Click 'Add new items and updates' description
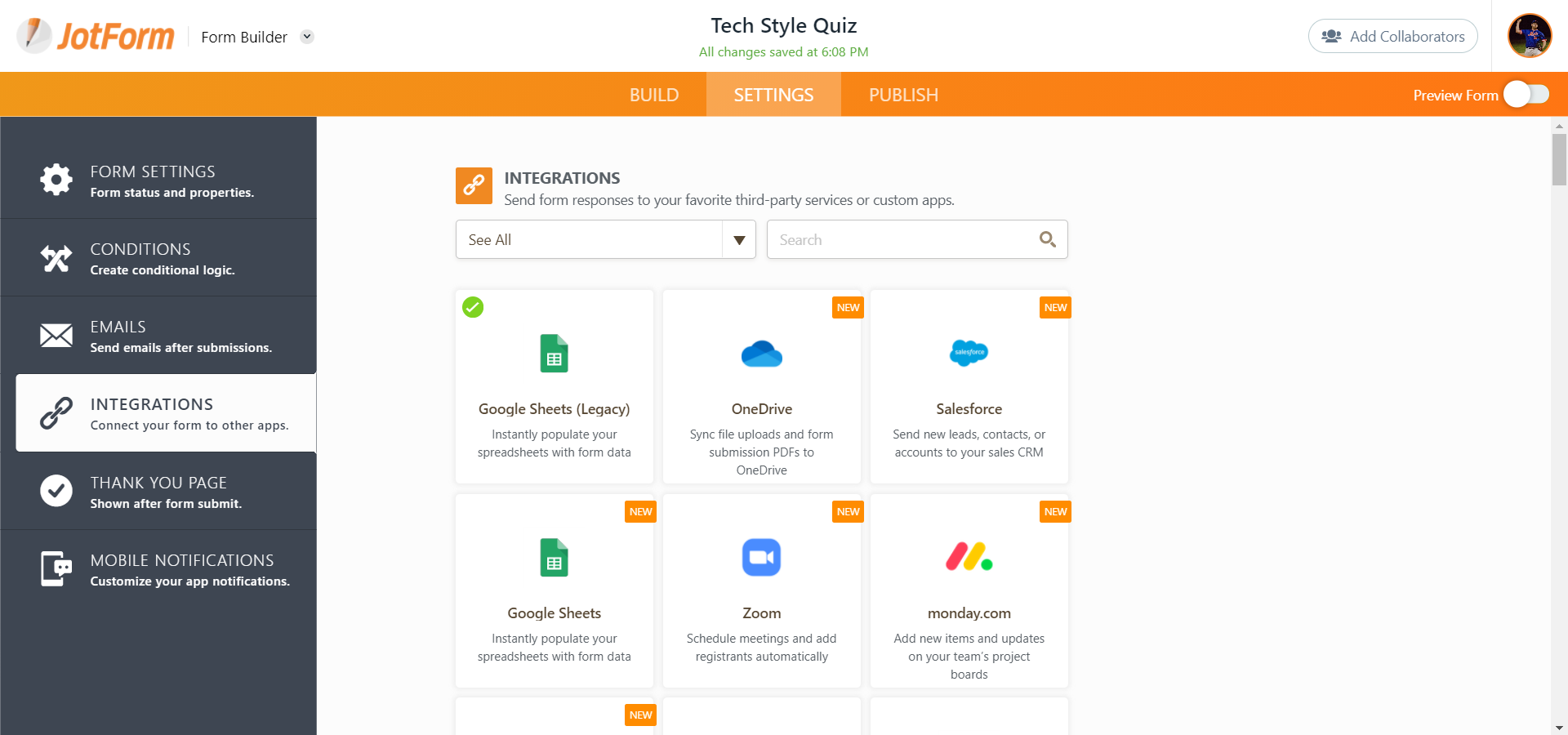The width and height of the screenshot is (1568, 735). (x=969, y=639)
